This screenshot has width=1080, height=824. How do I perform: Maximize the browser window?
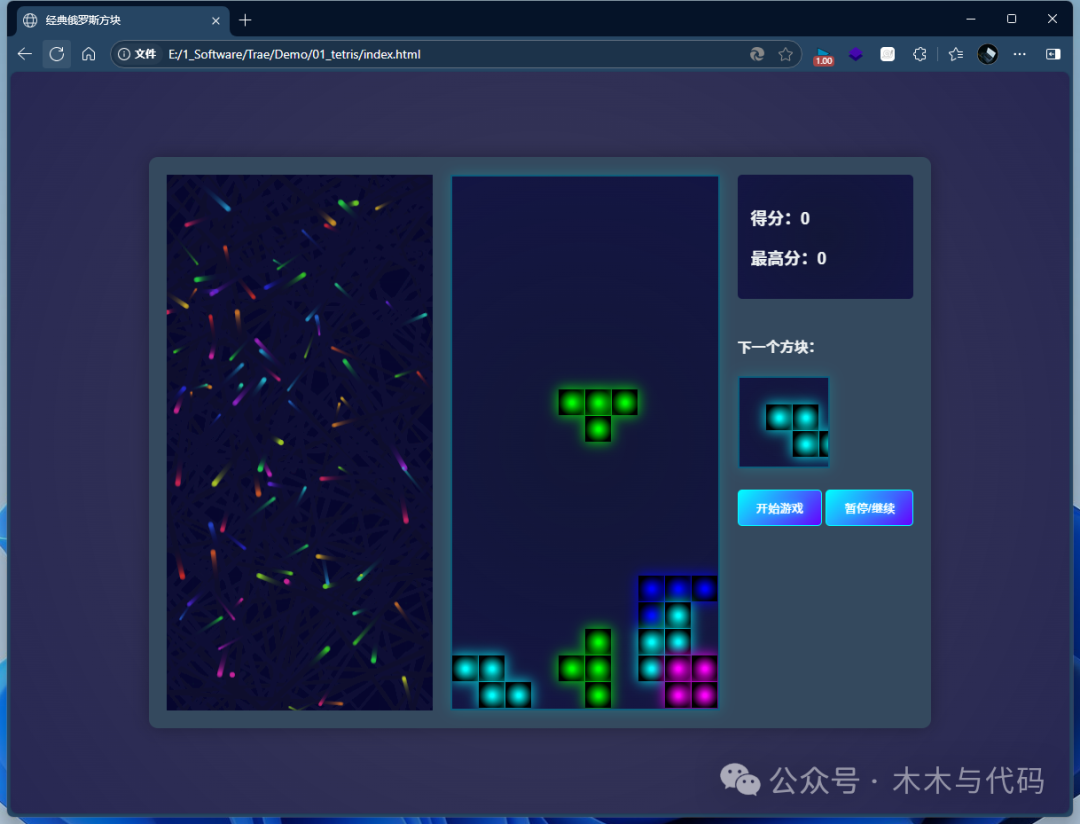click(1011, 19)
